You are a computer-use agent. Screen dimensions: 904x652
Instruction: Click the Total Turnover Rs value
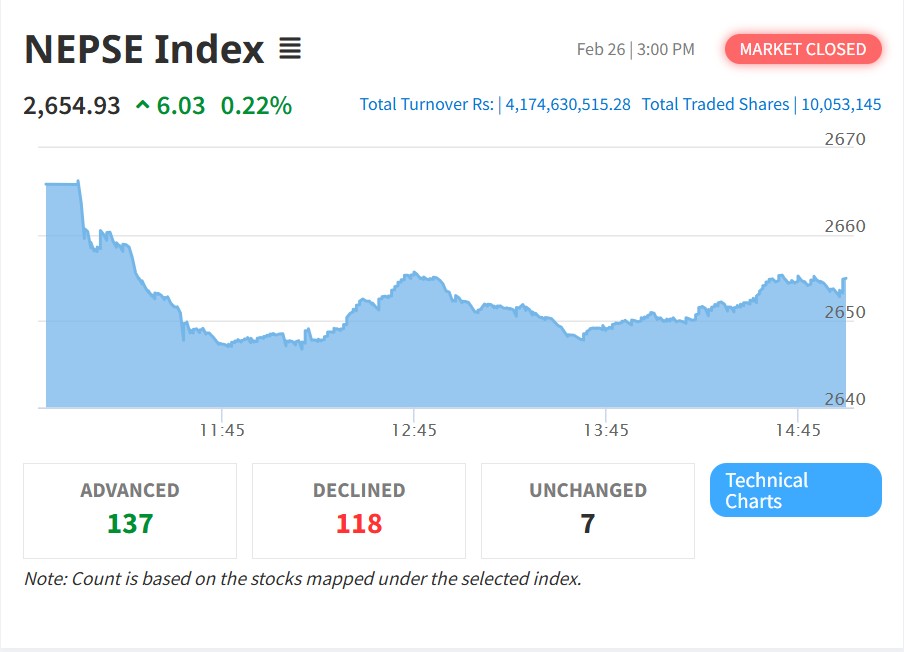coord(568,104)
